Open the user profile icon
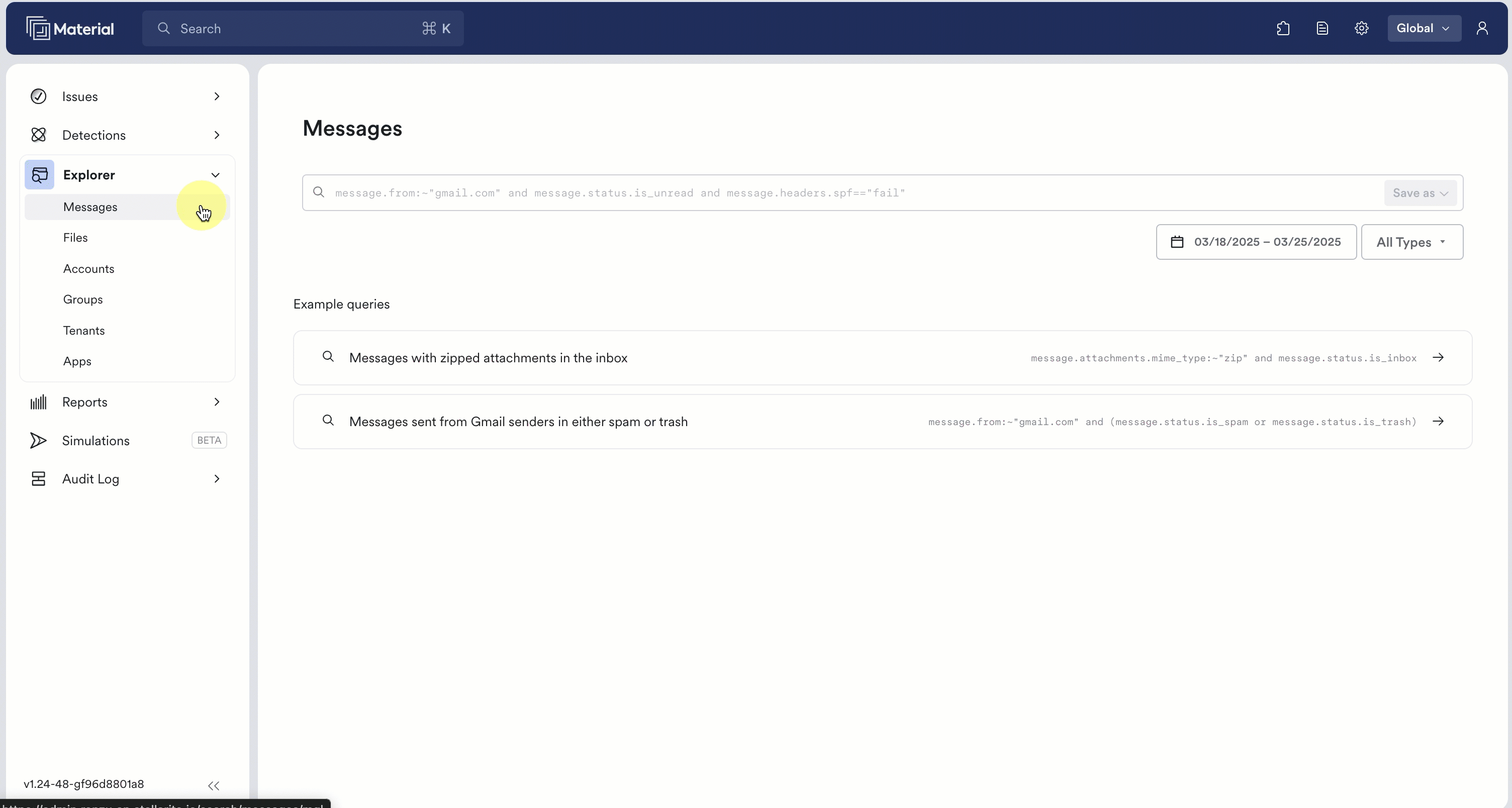The height and width of the screenshot is (808, 1512). pyautogui.click(x=1482, y=28)
